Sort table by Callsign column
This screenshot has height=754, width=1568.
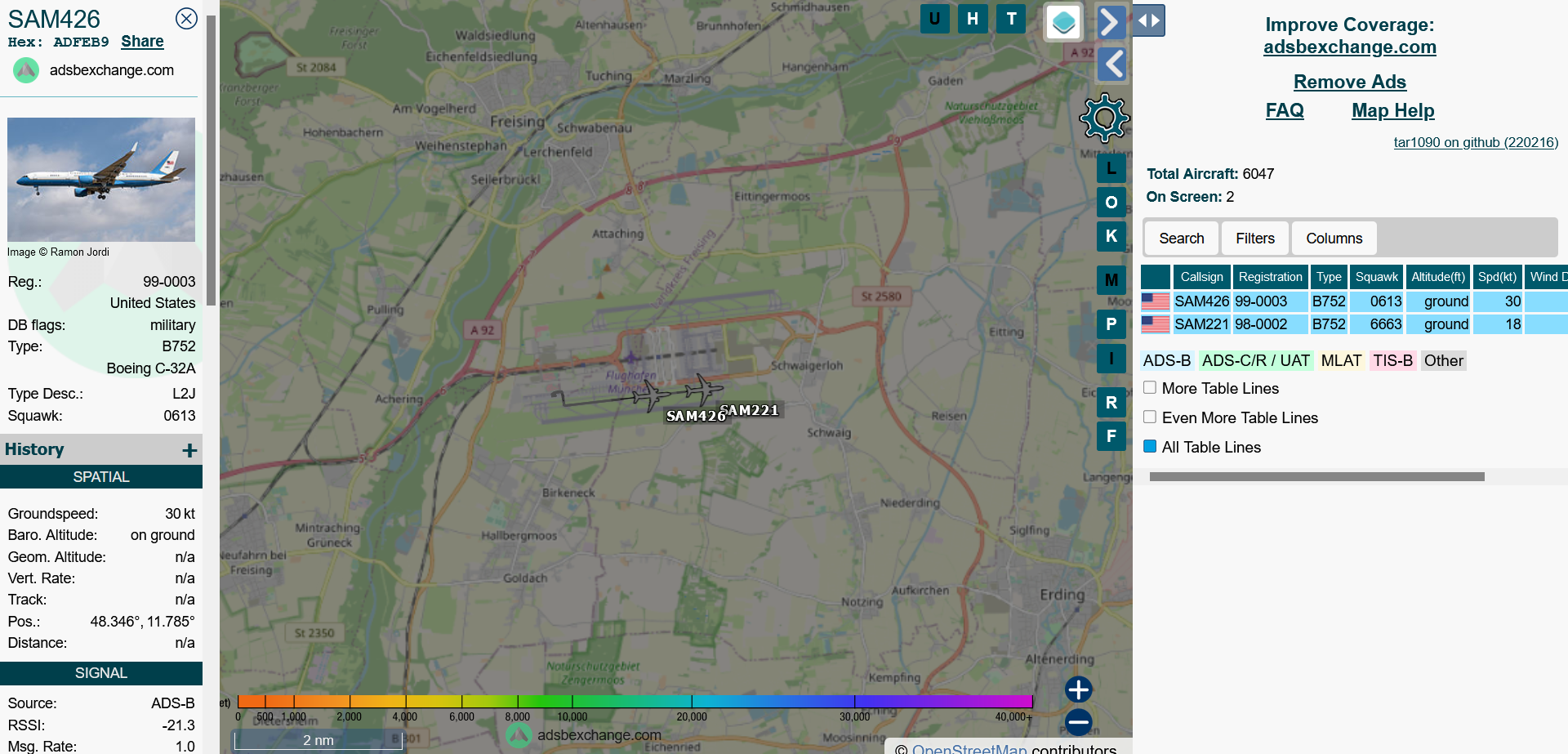(x=1201, y=277)
